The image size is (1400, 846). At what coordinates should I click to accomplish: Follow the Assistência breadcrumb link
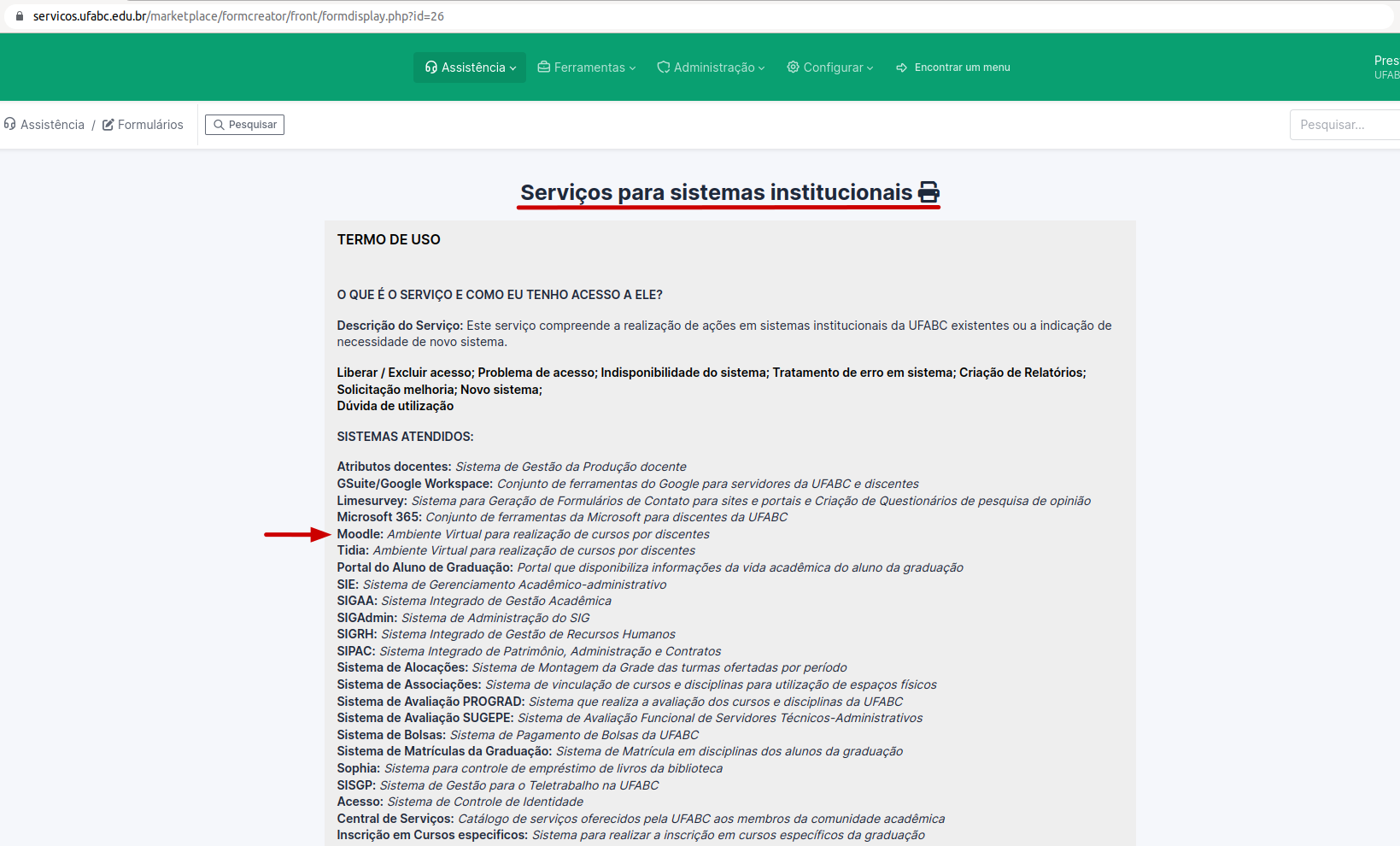[x=52, y=124]
